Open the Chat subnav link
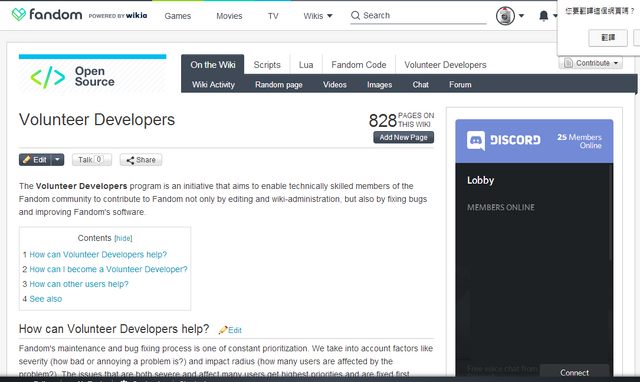Viewport: 640px width, 382px height. tap(420, 84)
